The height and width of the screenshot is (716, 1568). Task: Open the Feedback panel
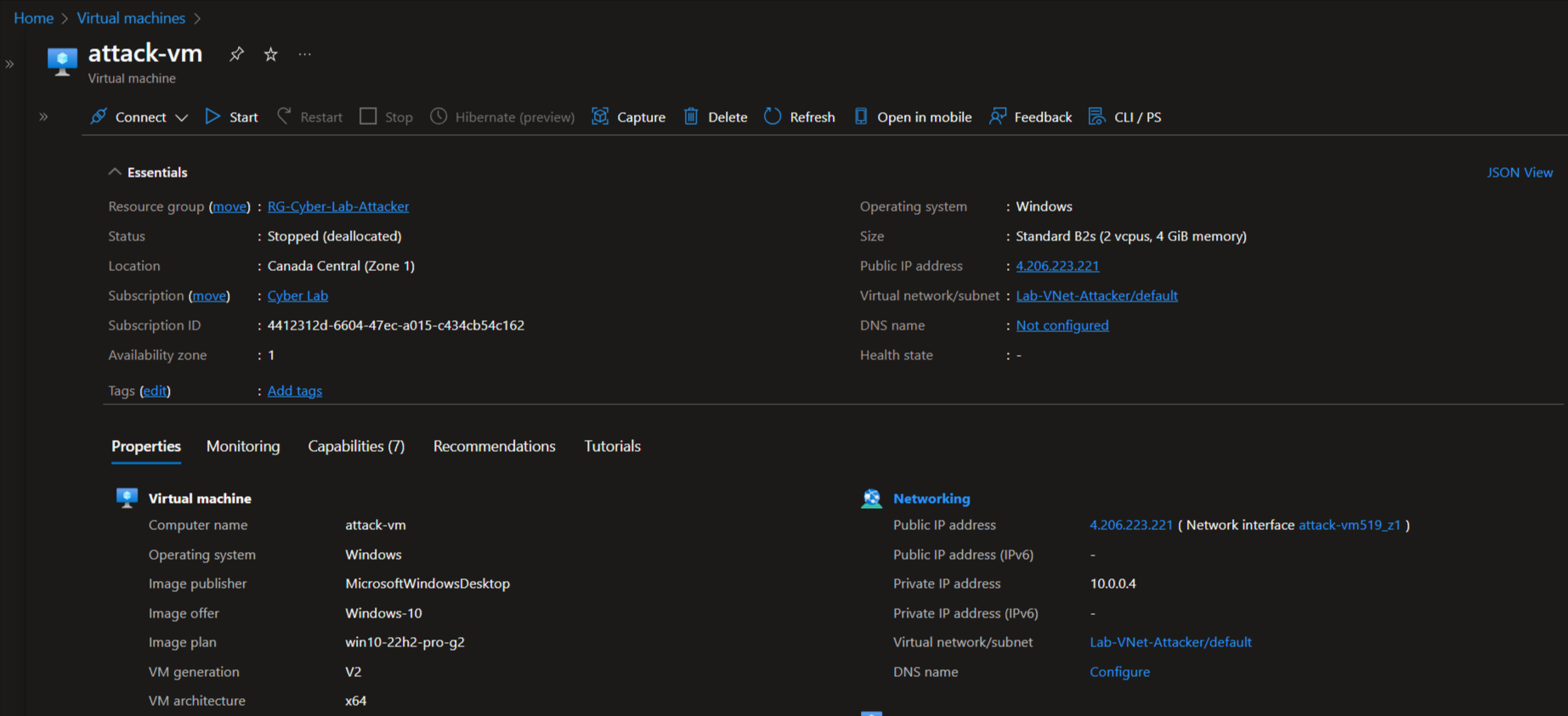pyautogui.click(x=1030, y=116)
